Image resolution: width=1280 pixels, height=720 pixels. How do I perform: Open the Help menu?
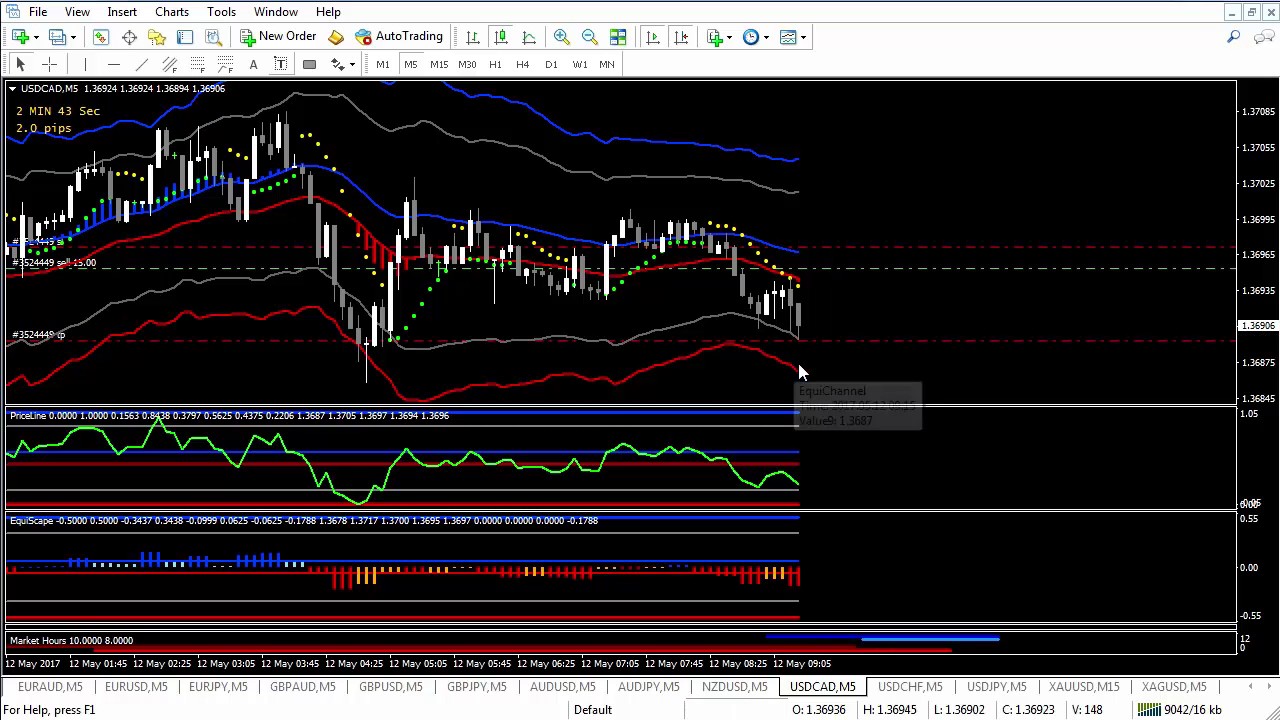[328, 12]
